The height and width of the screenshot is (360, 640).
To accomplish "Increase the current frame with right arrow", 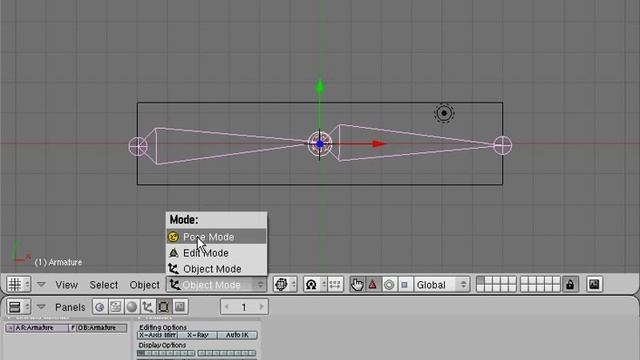I will click(x=262, y=307).
